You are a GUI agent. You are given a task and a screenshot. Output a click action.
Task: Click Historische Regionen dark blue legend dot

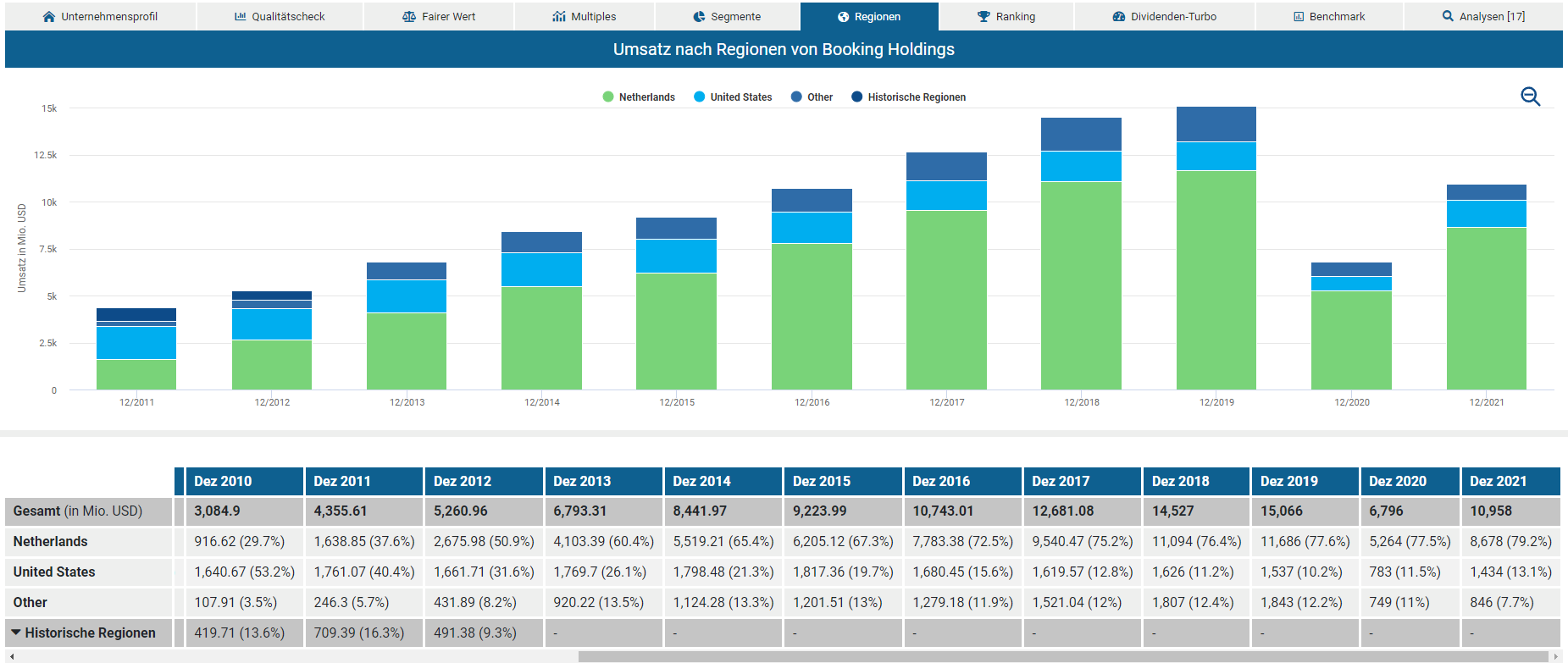857,97
